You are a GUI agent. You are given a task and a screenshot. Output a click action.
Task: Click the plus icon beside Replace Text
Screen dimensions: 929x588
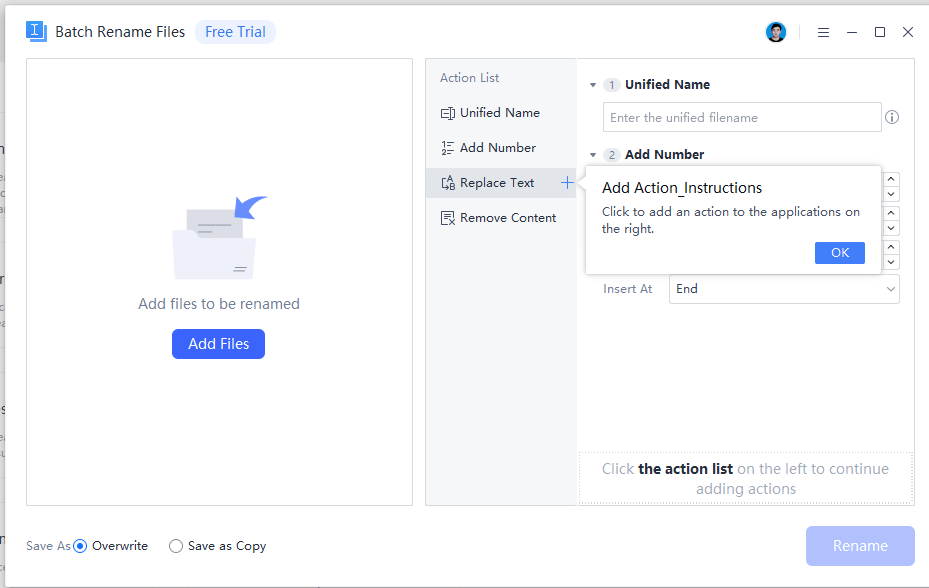pos(566,182)
